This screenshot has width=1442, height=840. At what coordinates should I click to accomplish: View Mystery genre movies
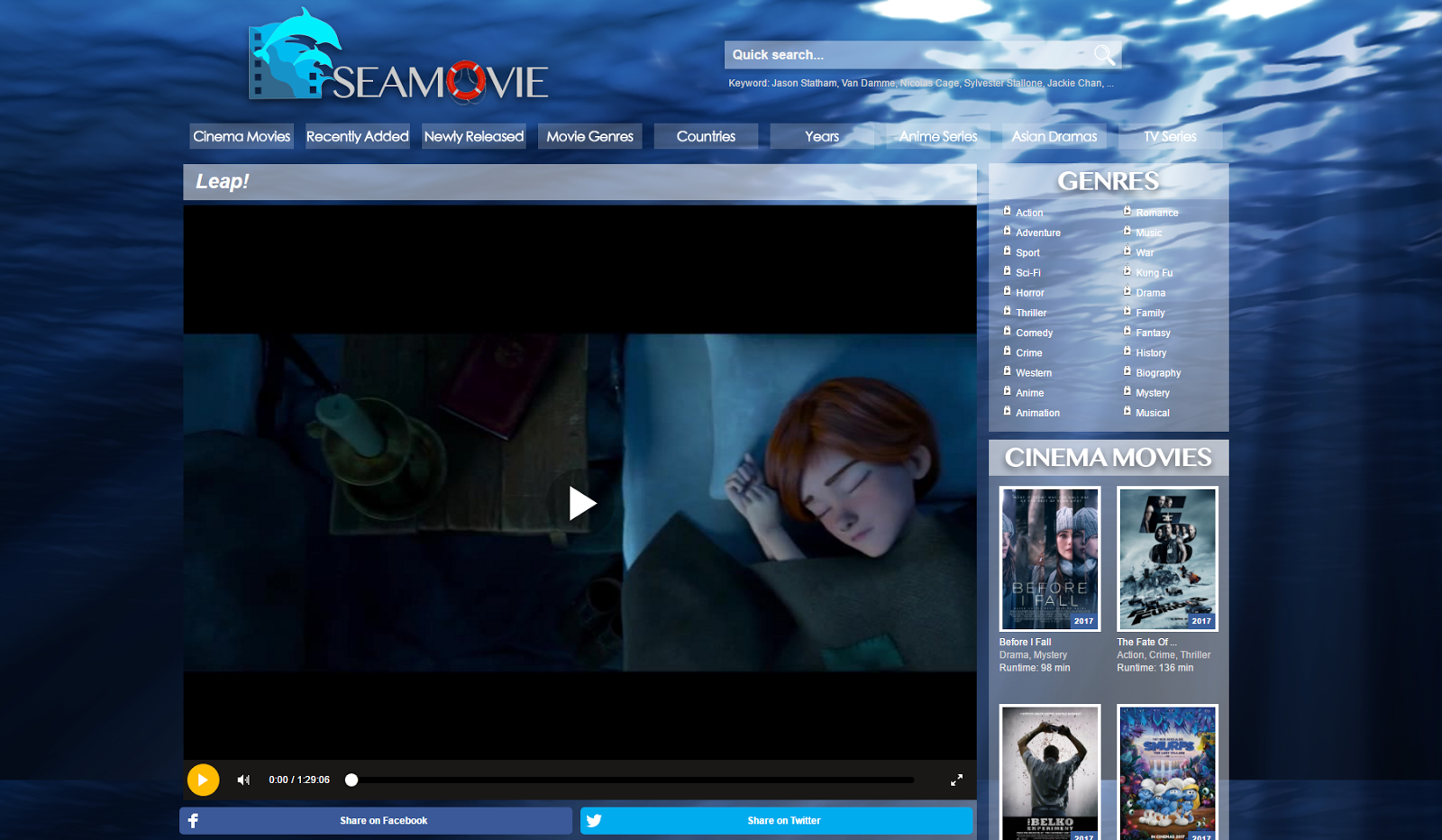pos(1153,393)
